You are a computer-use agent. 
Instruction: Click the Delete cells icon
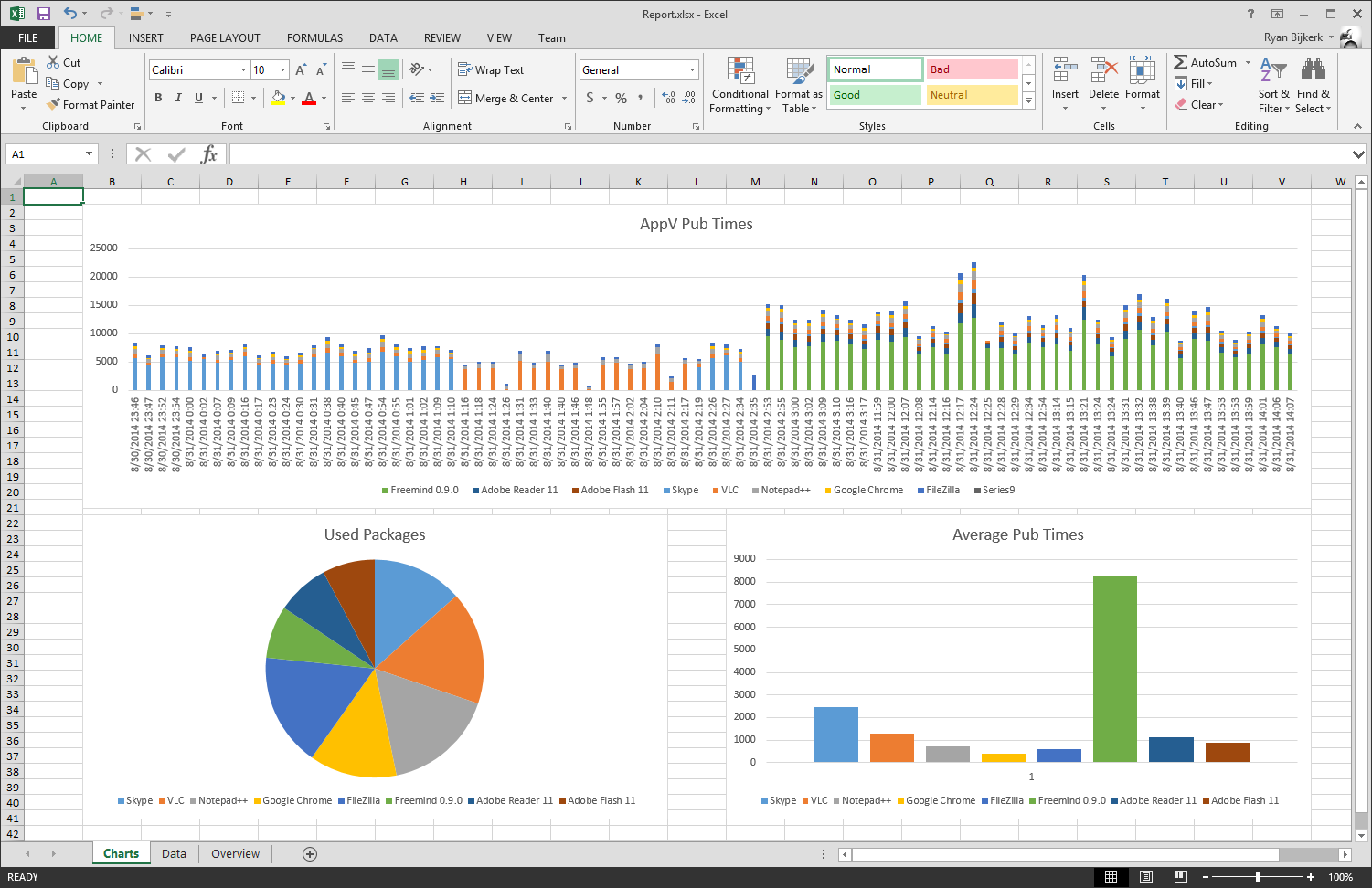click(1104, 70)
